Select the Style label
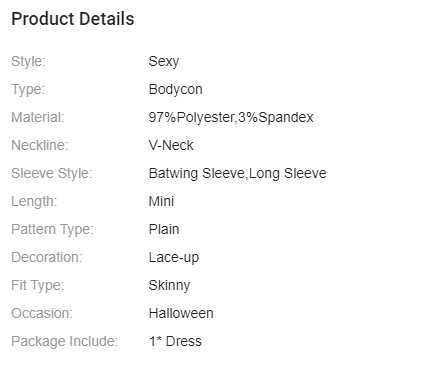Image resolution: width=424 pixels, height=379 pixels. tap(28, 61)
